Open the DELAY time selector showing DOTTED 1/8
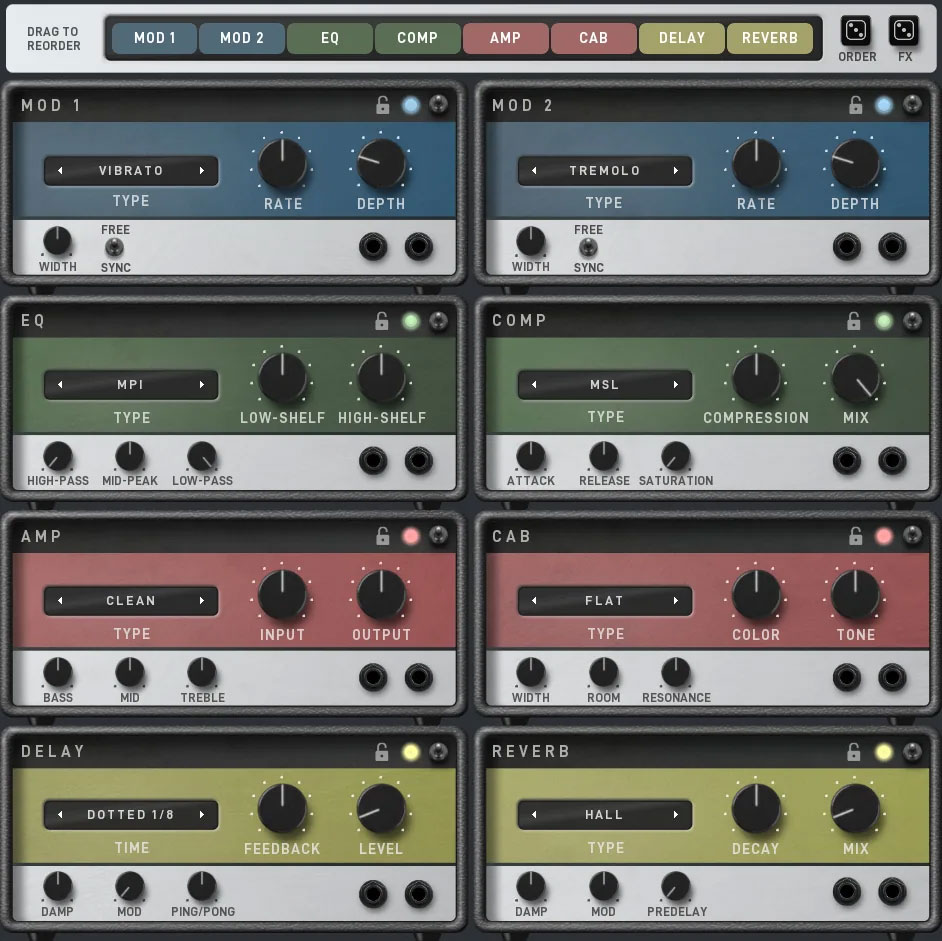Screen dimensions: 942x941 [131, 815]
